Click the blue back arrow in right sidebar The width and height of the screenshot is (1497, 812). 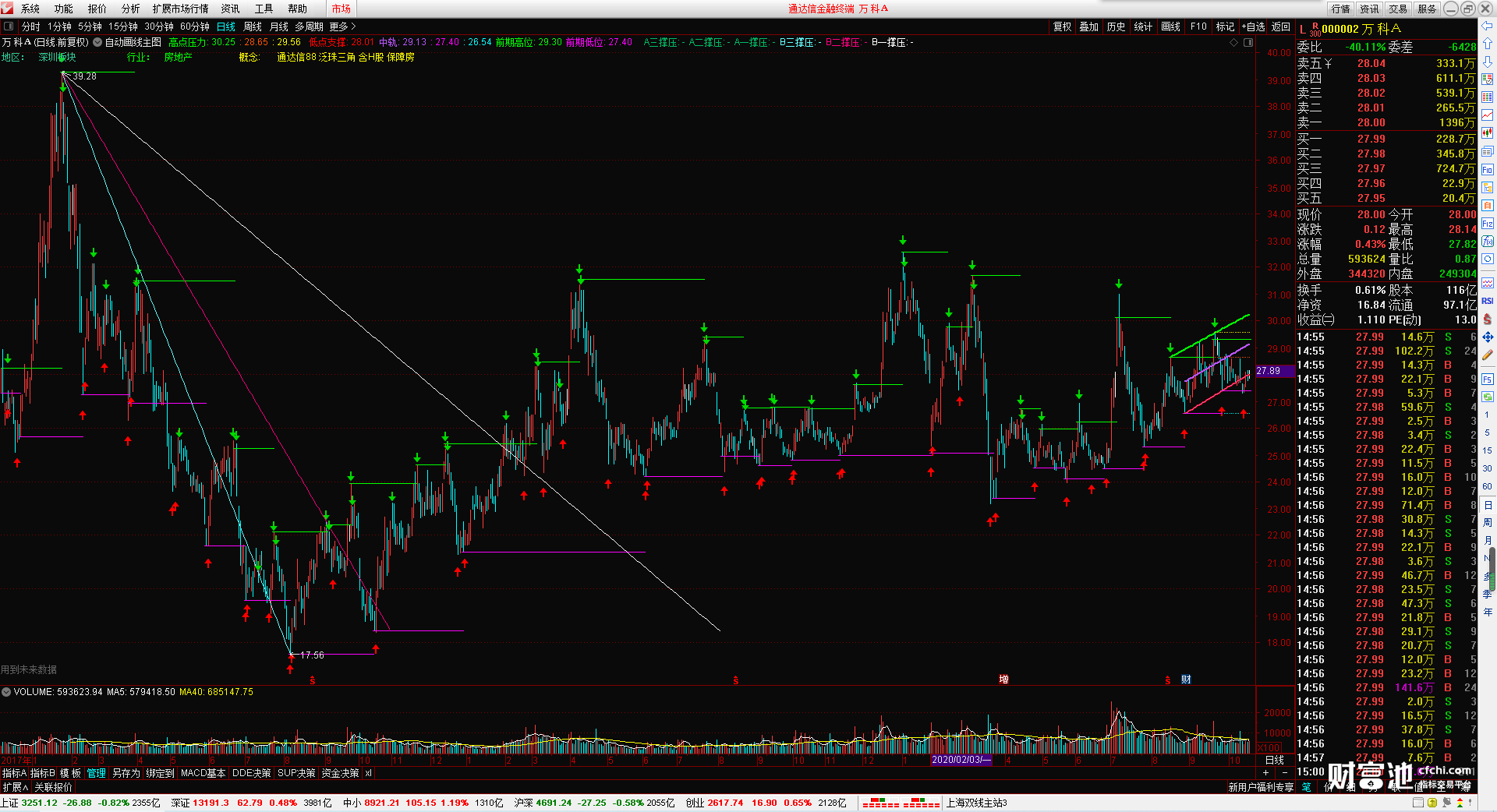pos(1488,26)
